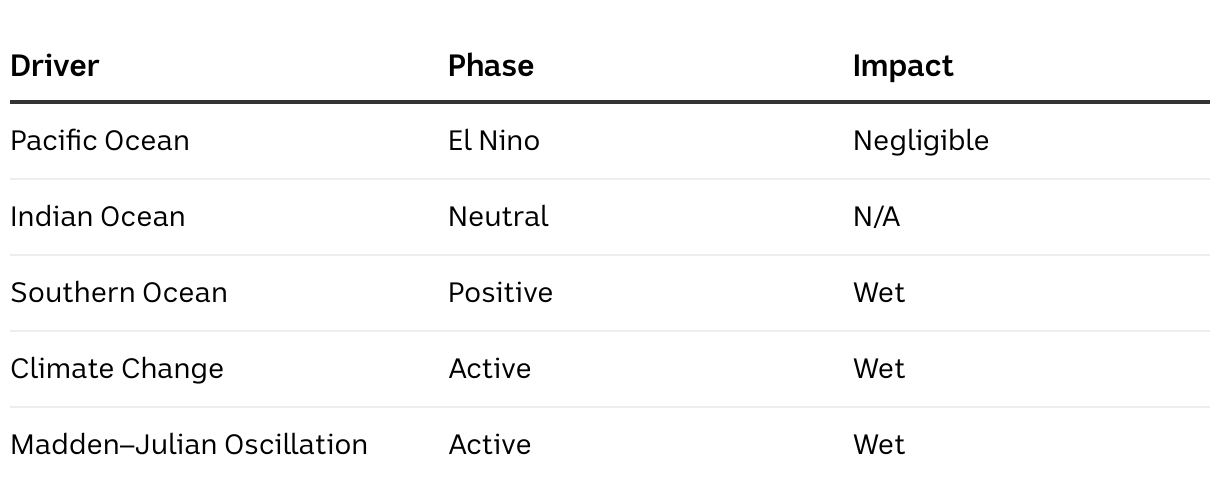Select the Pacific Ocean row label

click(x=99, y=141)
